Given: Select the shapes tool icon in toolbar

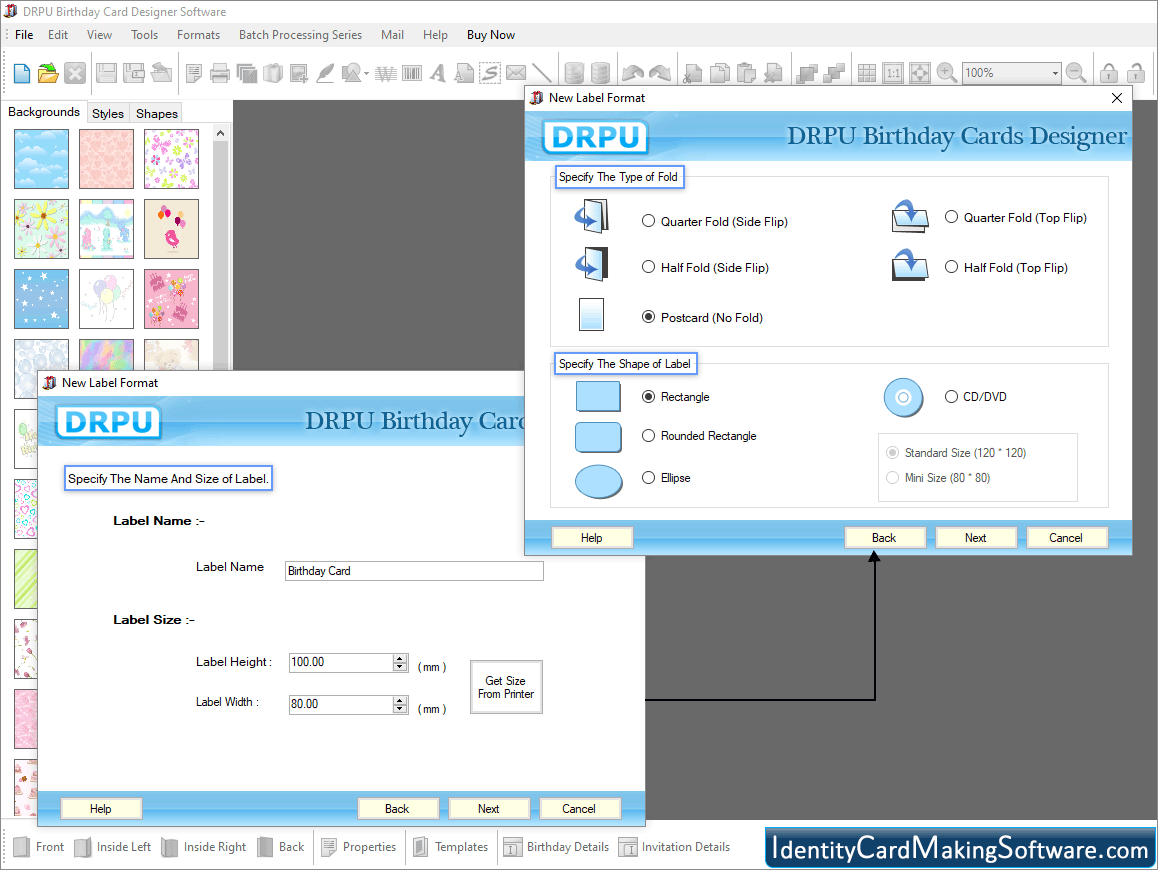Looking at the screenshot, I should [x=352, y=73].
